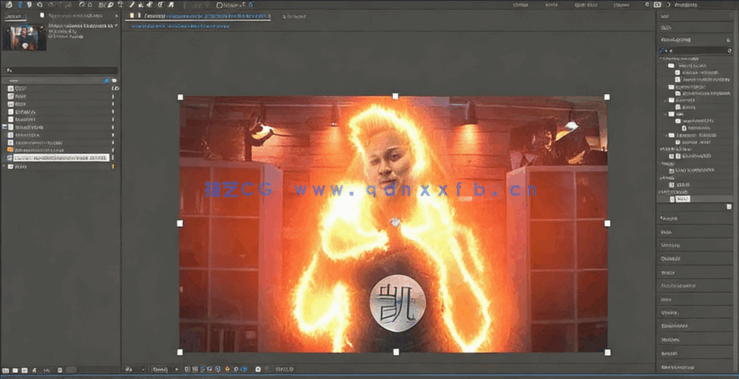The height and width of the screenshot is (379, 739).
Task: Click the footage thumbnail in the Project panel
Action: (x=25, y=37)
